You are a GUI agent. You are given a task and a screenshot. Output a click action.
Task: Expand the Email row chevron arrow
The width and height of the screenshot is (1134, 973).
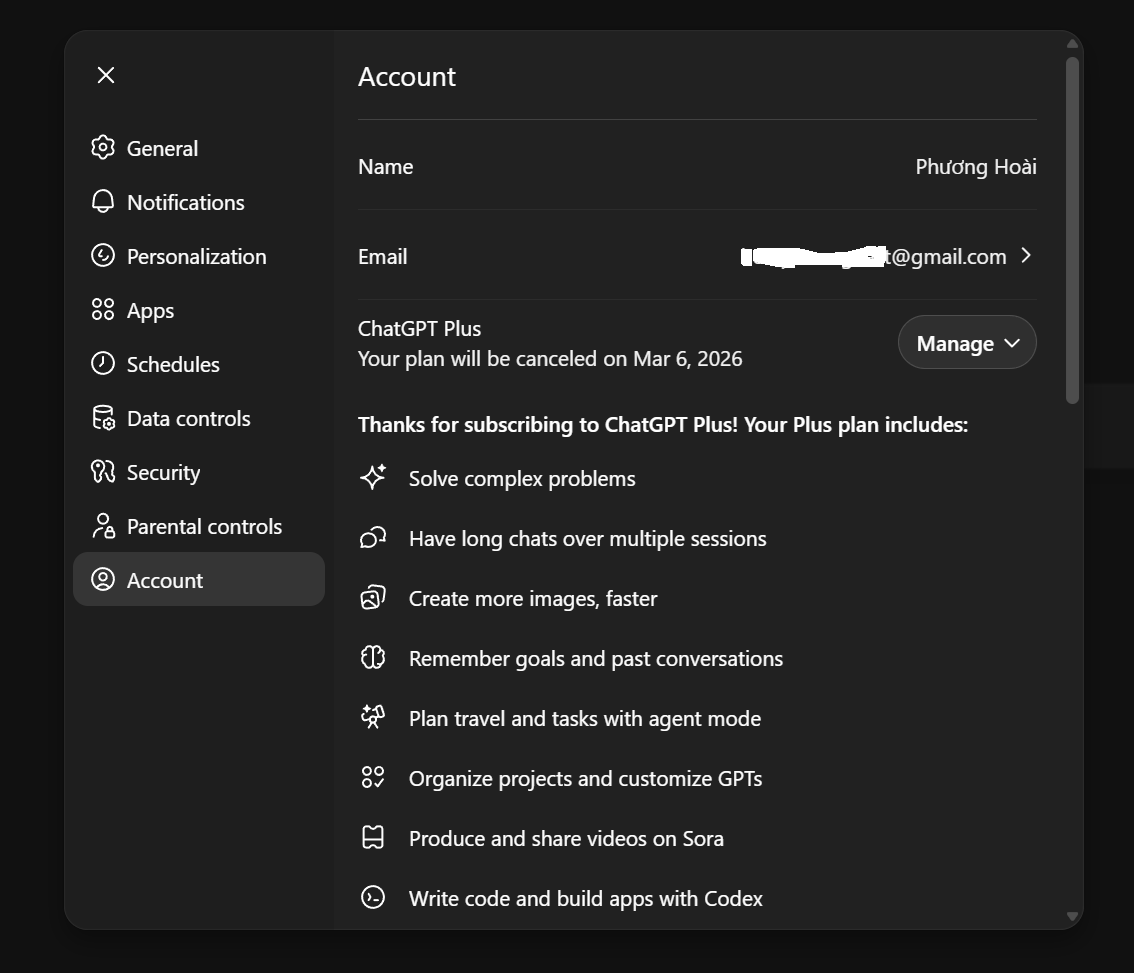1026,255
